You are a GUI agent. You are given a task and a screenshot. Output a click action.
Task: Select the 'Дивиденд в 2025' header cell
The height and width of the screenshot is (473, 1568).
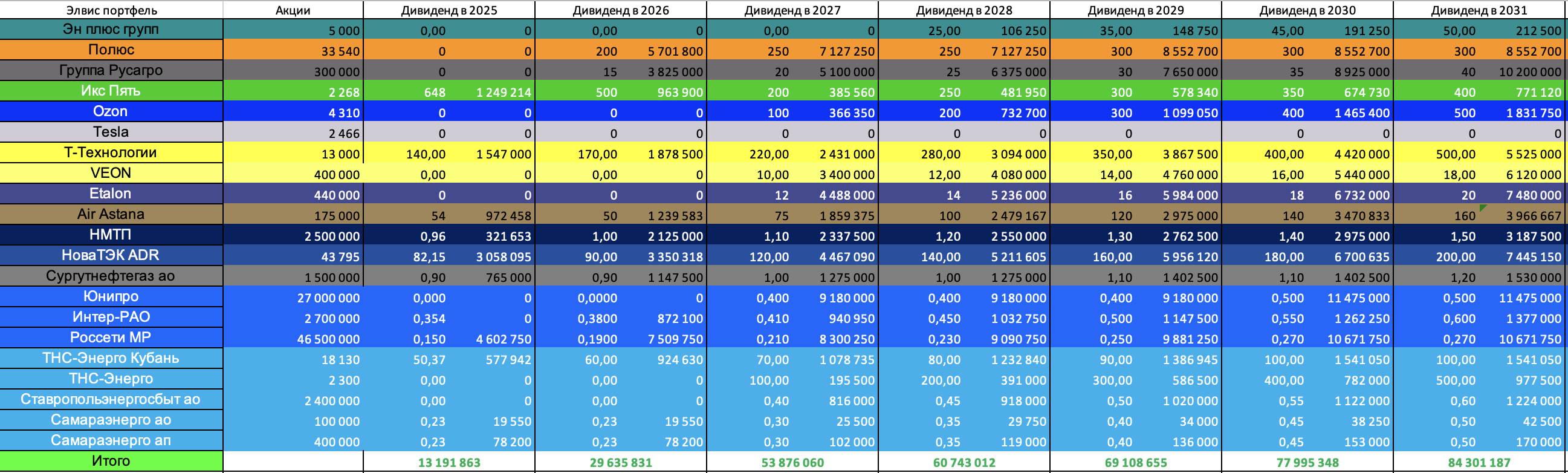point(449,10)
